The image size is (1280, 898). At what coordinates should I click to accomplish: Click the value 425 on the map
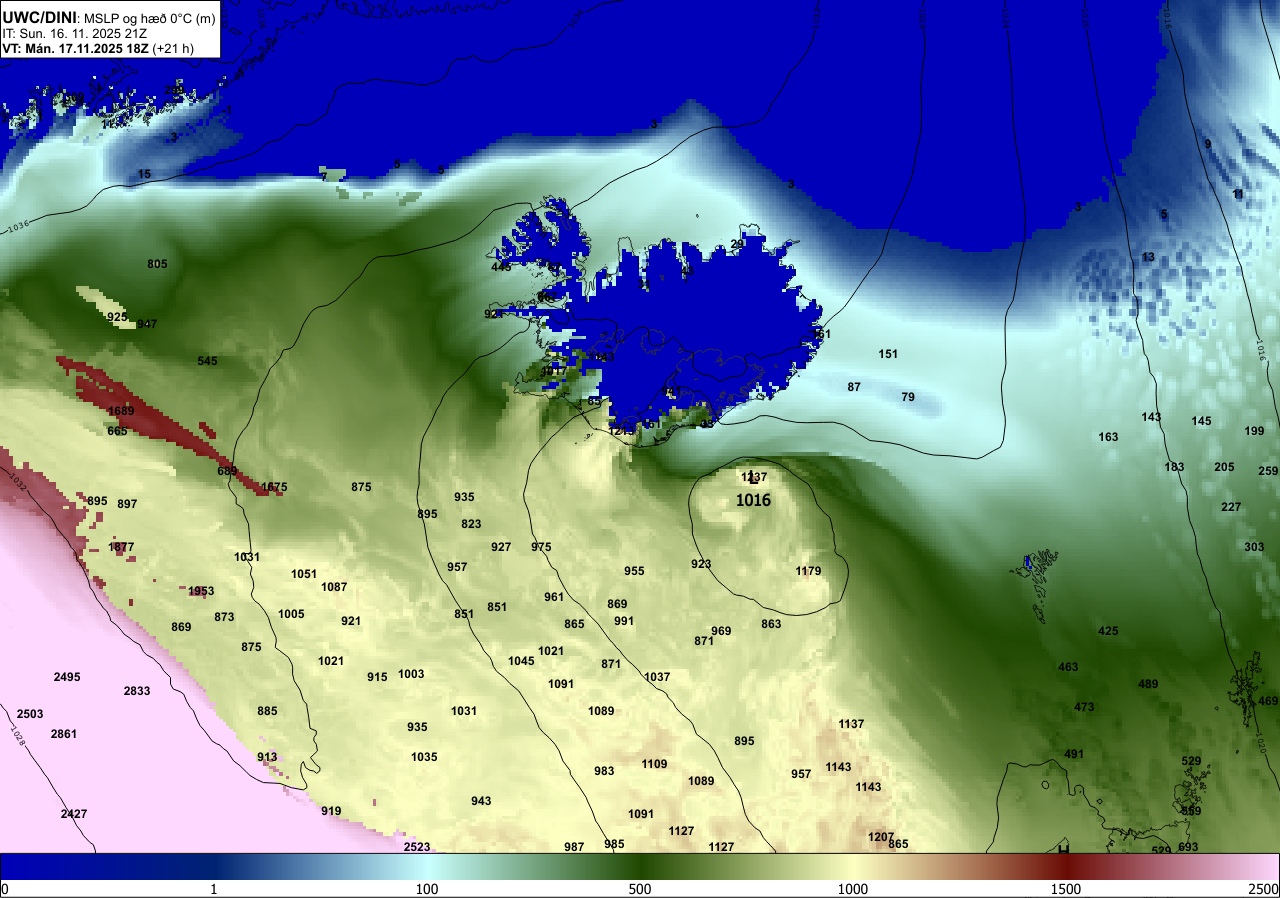pos(1108,631)
